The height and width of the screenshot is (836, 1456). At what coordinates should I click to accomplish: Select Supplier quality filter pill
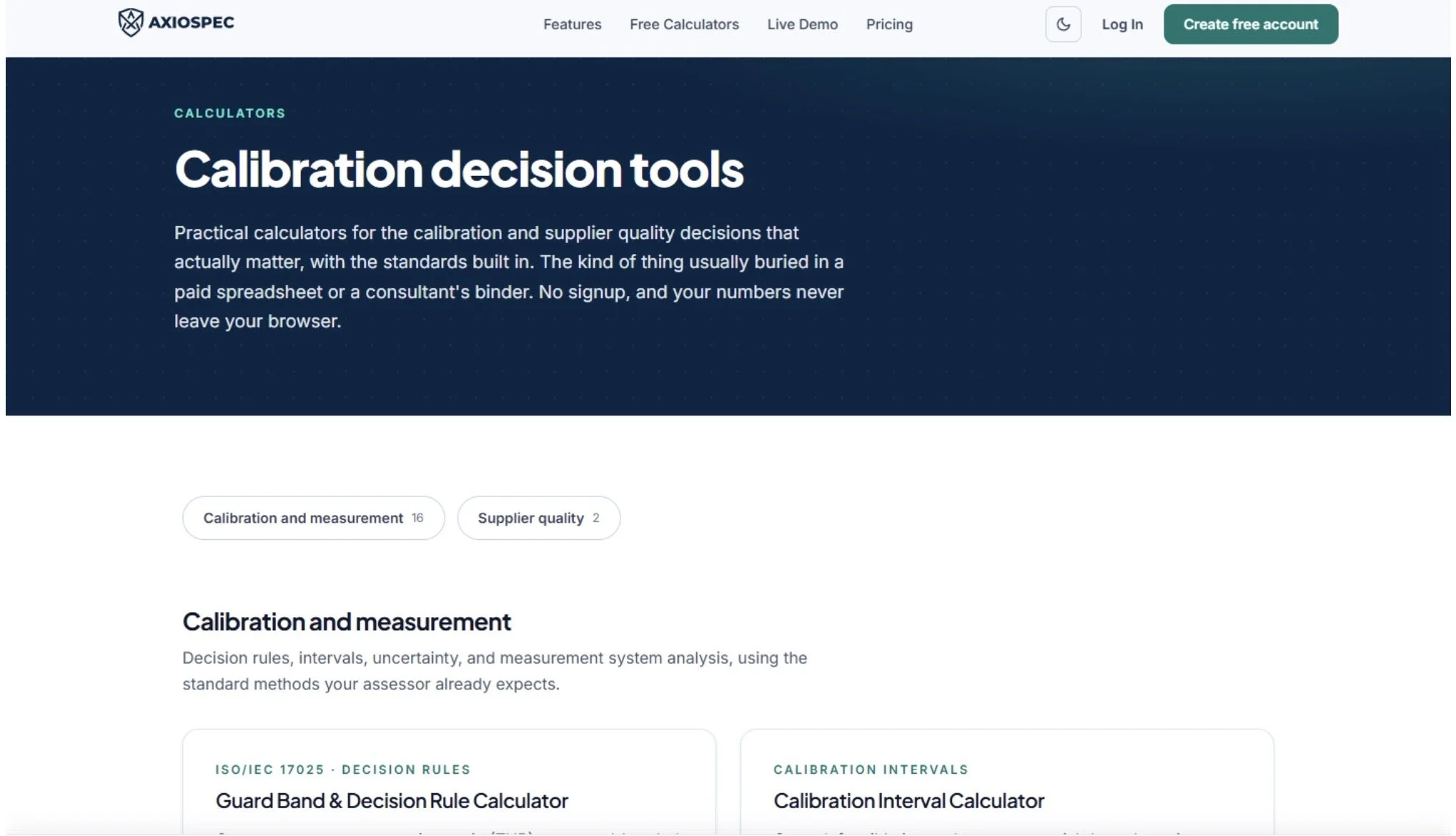pos(538,518)
